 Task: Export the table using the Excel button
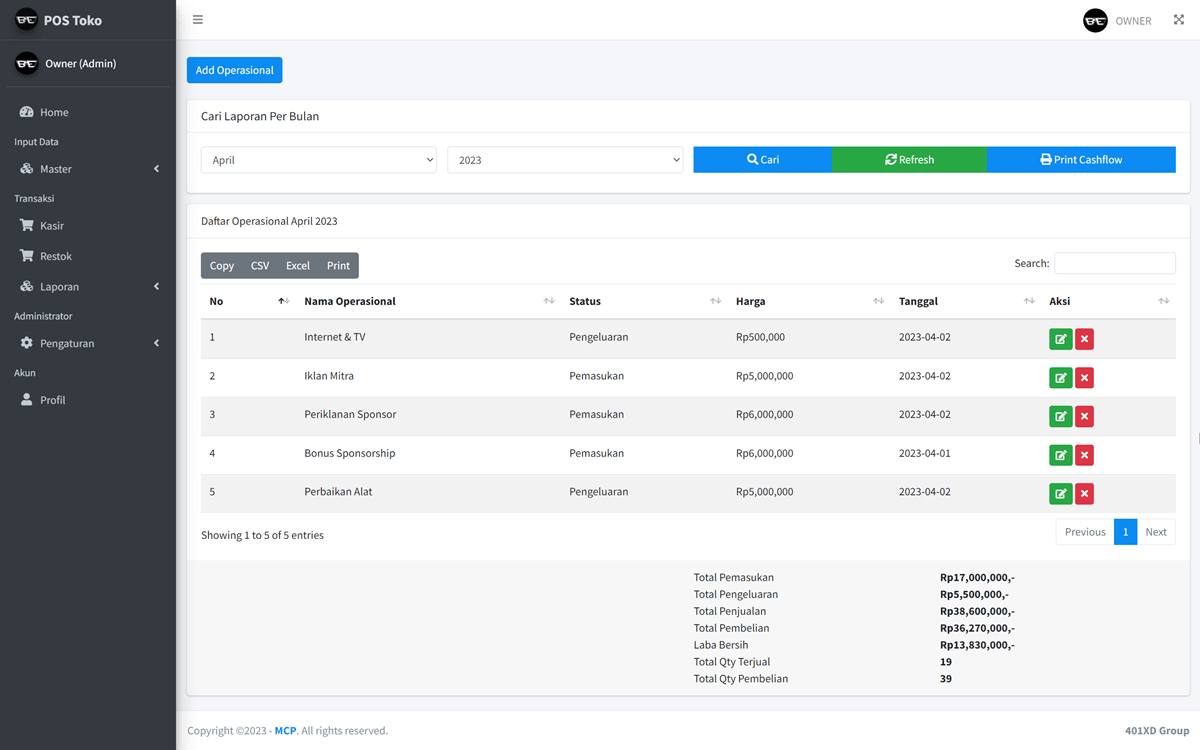(x=297, y=265)
